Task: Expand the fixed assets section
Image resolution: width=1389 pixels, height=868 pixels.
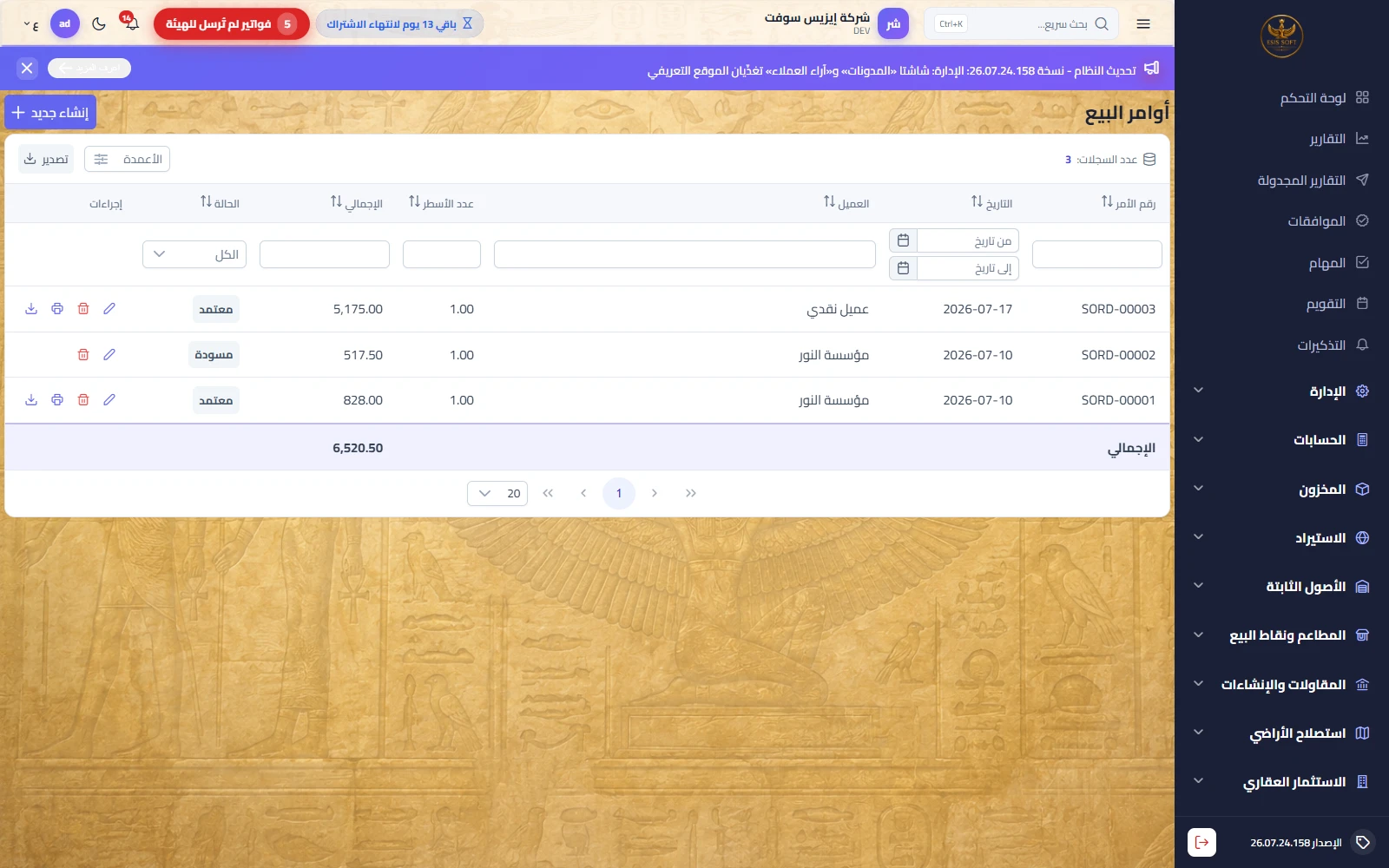Action: click(1281, 587)
